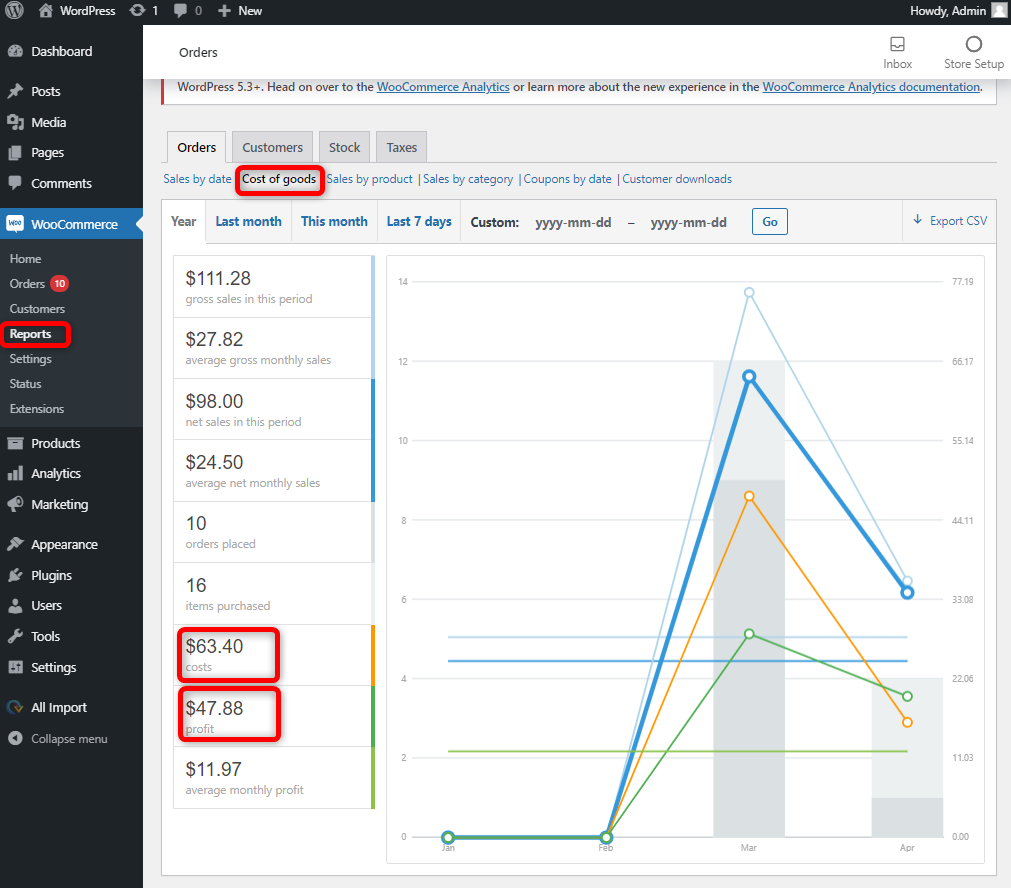1011x888 pixels.
Task: Open WooCommerce Settings submenu item
Action: pos(30,359)
